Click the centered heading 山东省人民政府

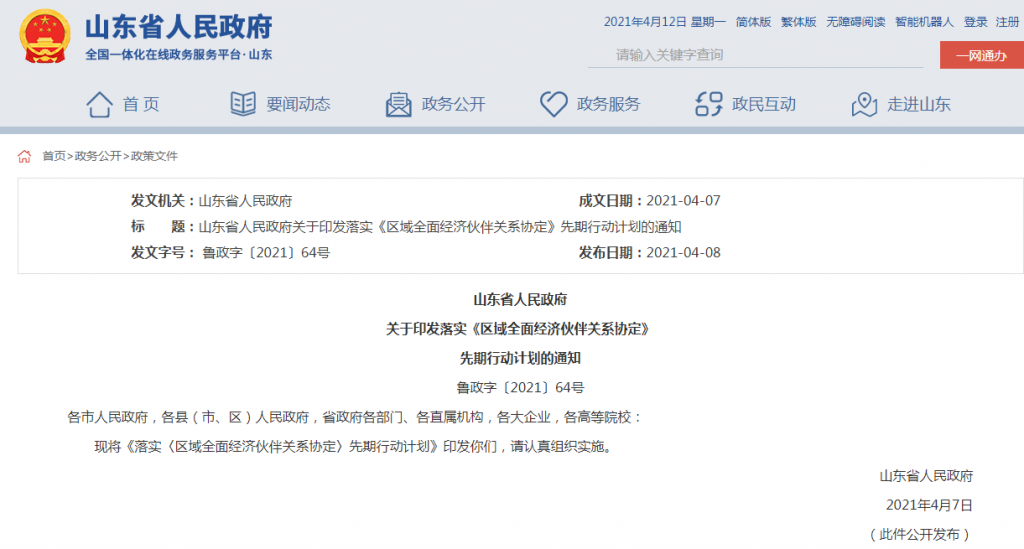coord(520,300)
